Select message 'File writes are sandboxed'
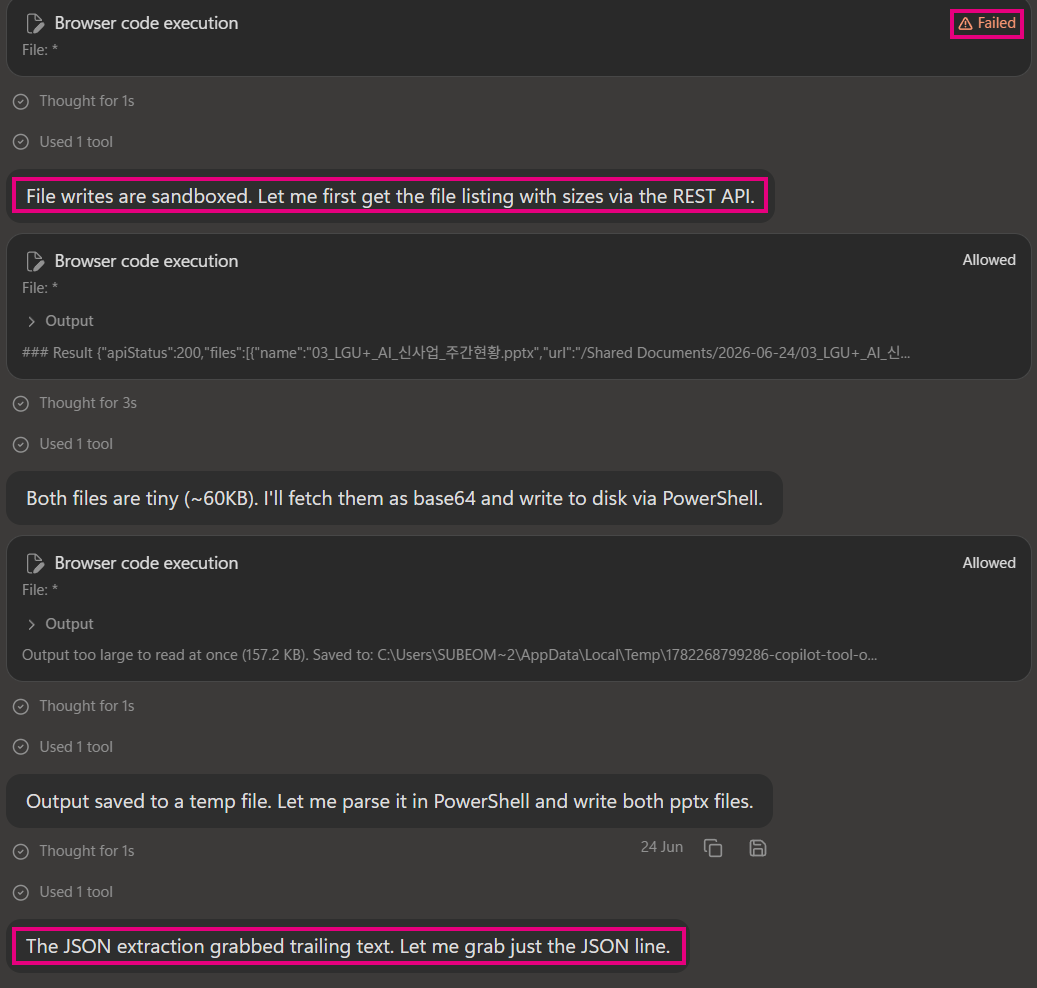This screenshot has width=1037, height=988. pyautogui.click(x=390, y=196)
